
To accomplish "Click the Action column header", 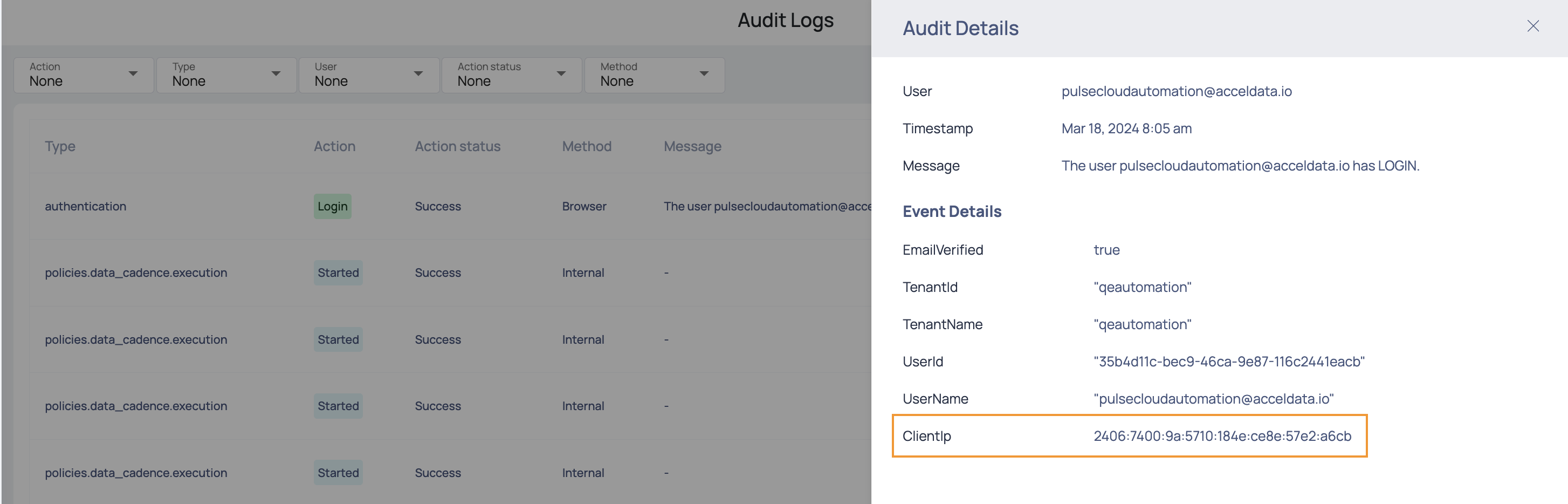I will [x=334, y=146].
